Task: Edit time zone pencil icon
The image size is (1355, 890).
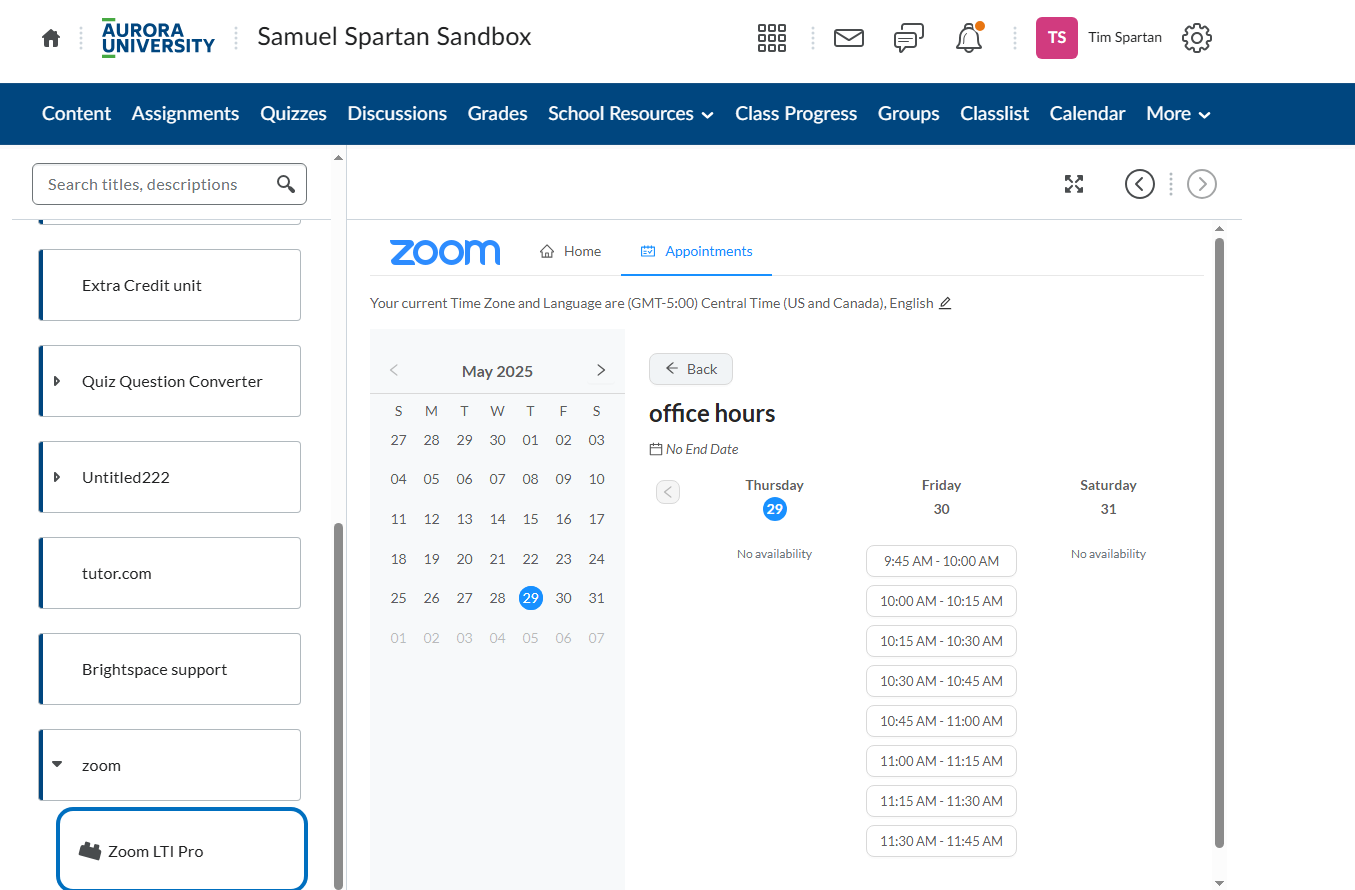Action: pyautogui.click(x=945, y=303)
